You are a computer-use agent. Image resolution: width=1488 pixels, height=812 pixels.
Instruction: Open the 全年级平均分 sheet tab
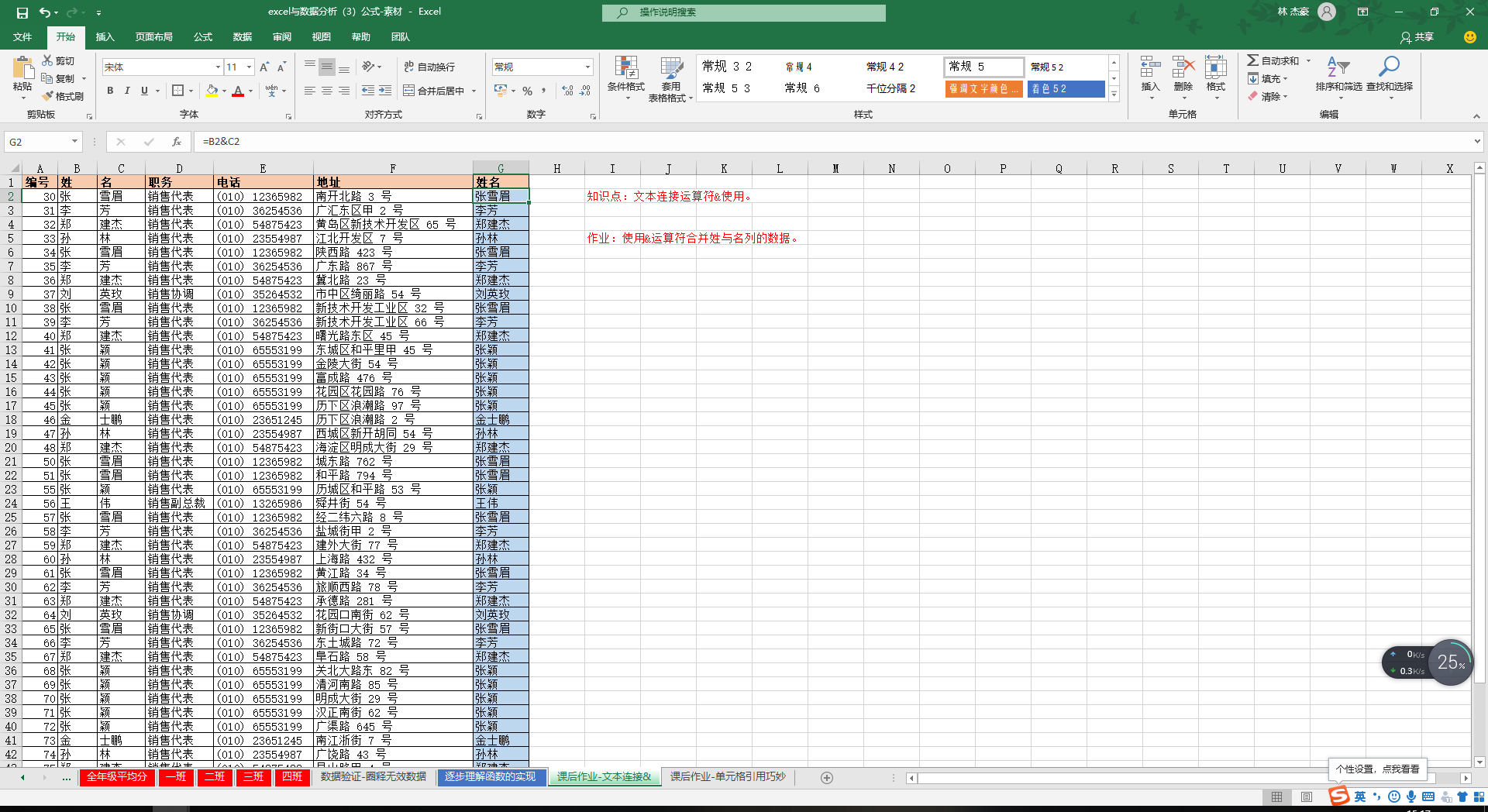[x=117, y=777]
